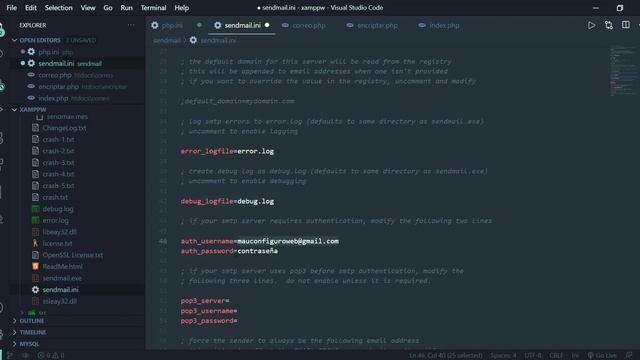This screenshot has width=640, height=360.
Task: Click the UTF-8 encoding status item
Action: [x=533, y=356]
